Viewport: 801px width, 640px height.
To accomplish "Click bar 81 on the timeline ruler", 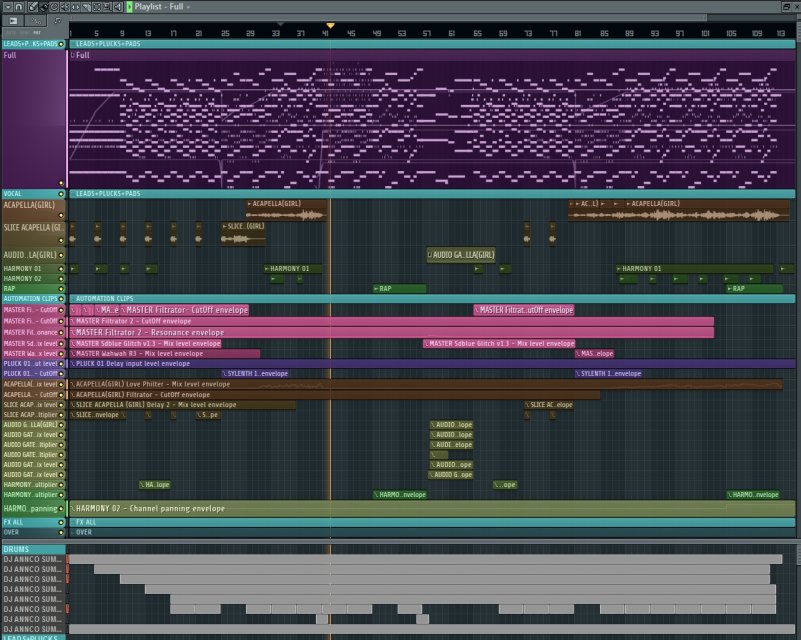I will (x=578, y=33).
